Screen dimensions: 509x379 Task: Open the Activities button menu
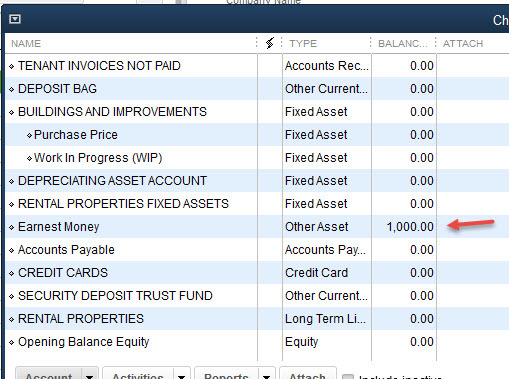(146, 374)
